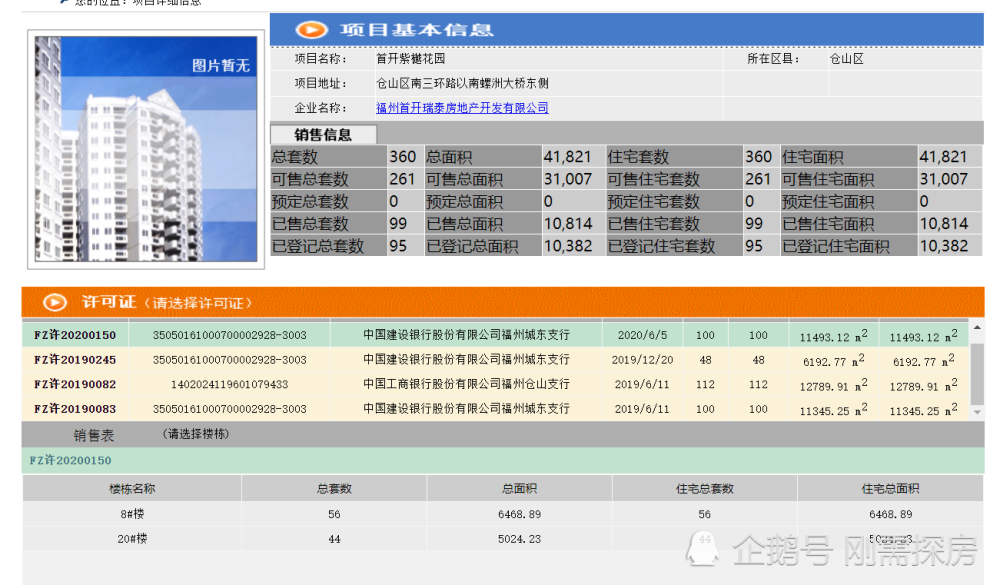Click 总套数 56 for 8#楼
Screen dimensions: 1000x585
[334, 514]
